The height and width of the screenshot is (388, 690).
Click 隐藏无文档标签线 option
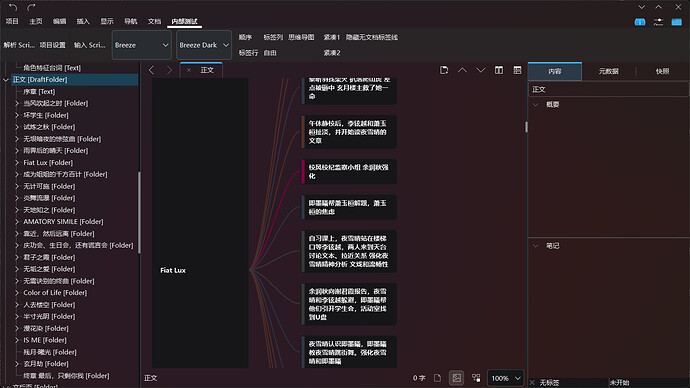(372, 37)
